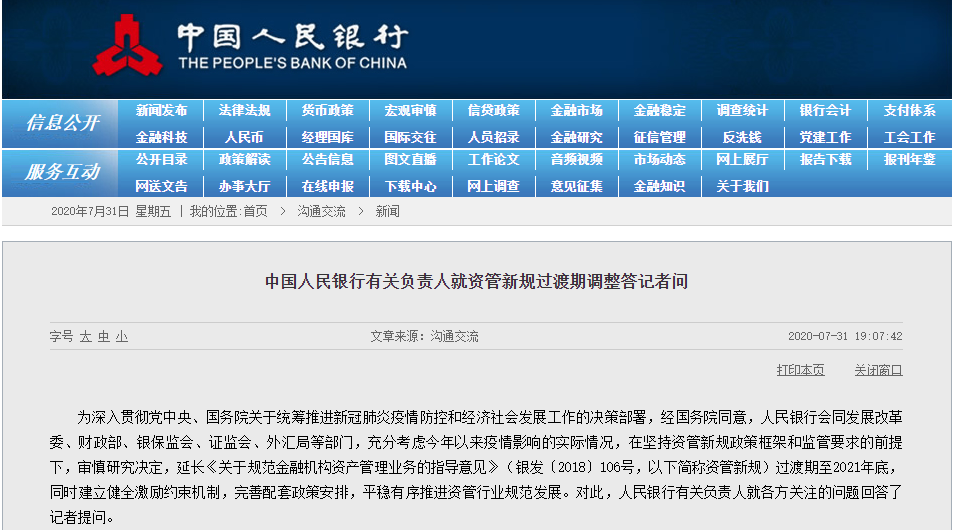Image resolution: width=956 pixels, height=530 pixels.
Task: Set font size to 大
Action: (x=86, y=337)
